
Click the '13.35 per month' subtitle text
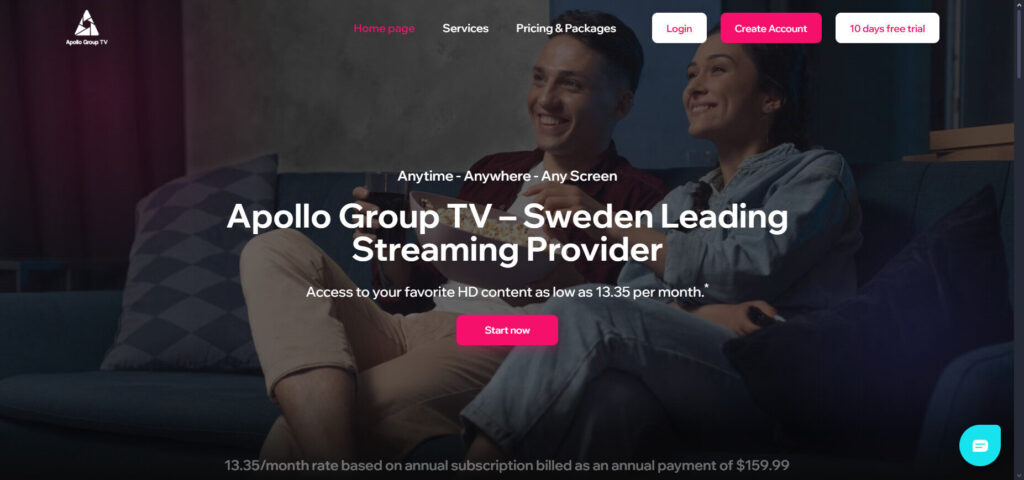click(x=650, y=292)
